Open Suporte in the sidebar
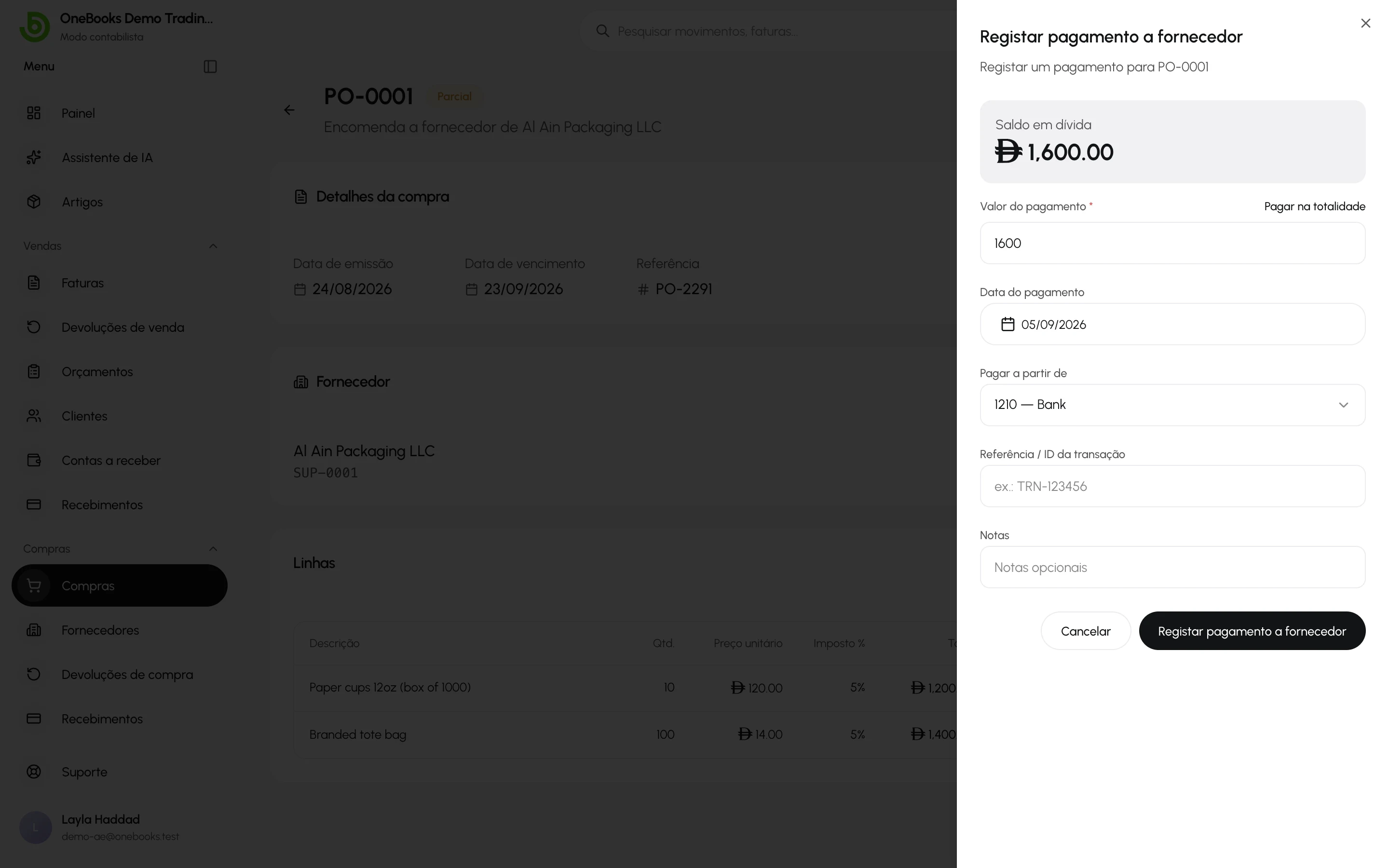 coord(120,772)
